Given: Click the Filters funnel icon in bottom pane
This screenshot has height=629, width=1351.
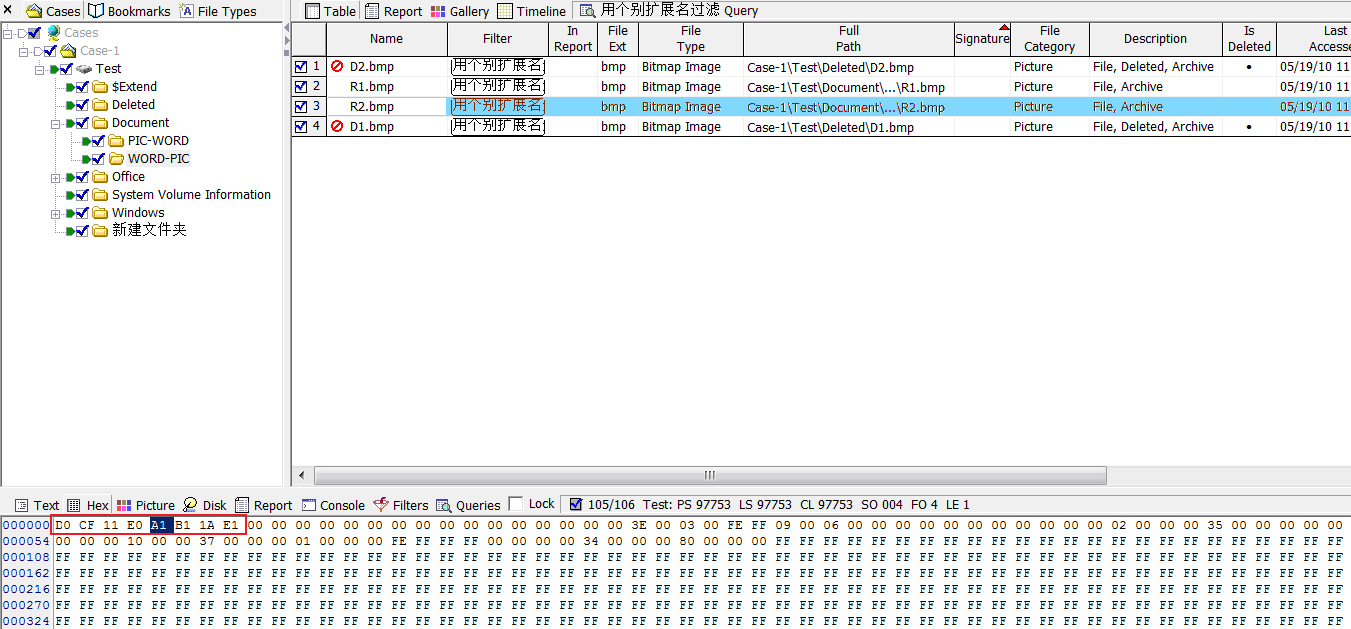Looking at the screenshot, I should point(381,505).
